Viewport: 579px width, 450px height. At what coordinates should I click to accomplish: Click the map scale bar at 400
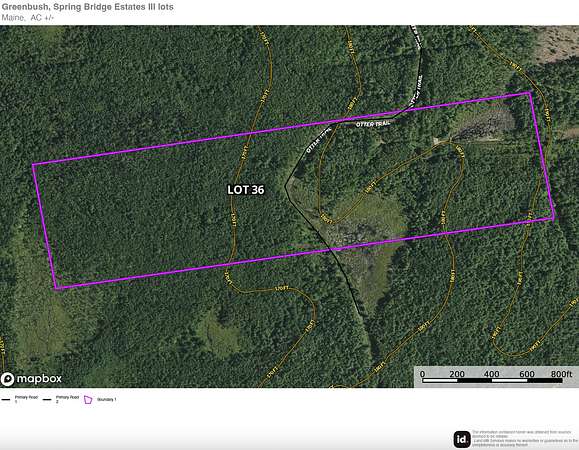491,374
